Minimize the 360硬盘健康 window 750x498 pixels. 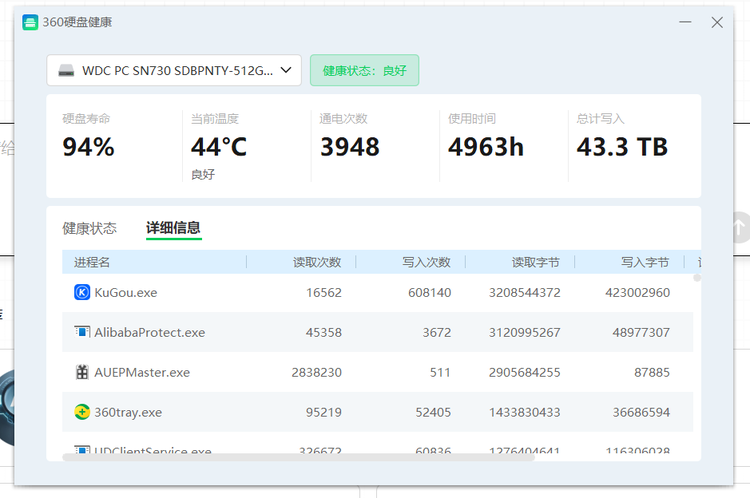684,22
